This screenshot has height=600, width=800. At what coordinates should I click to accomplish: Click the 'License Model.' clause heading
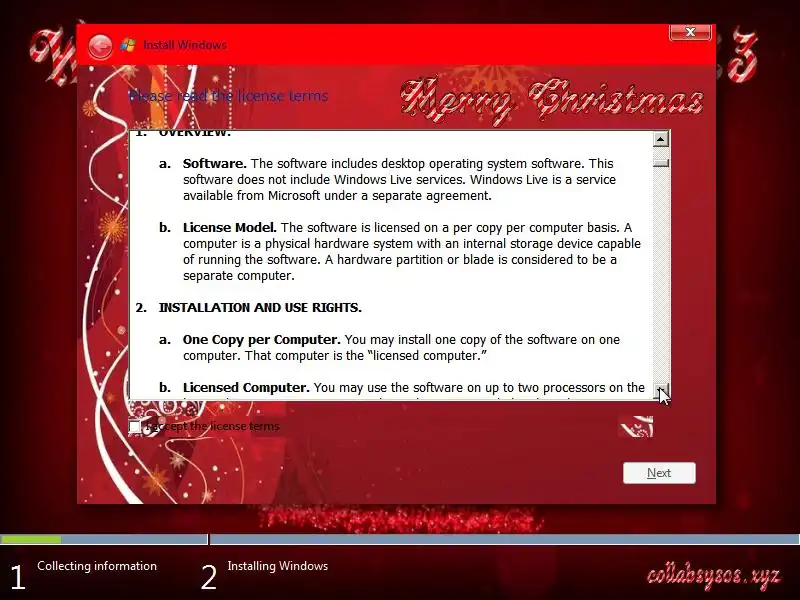click(x=230, y=228)
